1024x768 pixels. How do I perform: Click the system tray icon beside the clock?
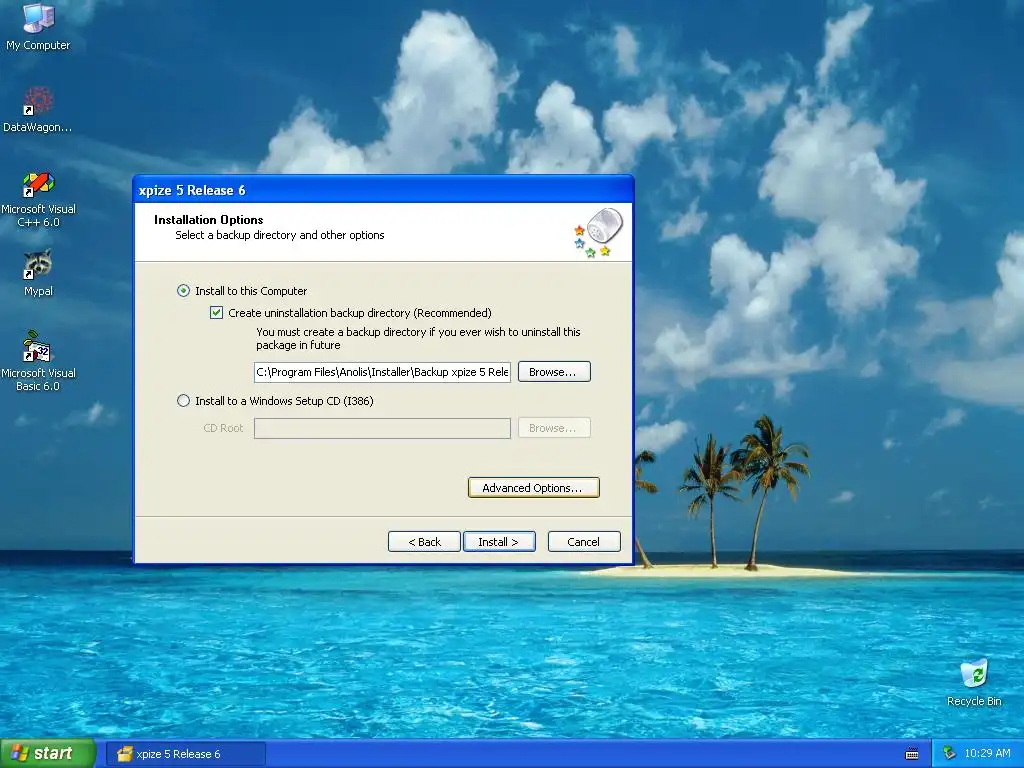pos(949,754)
